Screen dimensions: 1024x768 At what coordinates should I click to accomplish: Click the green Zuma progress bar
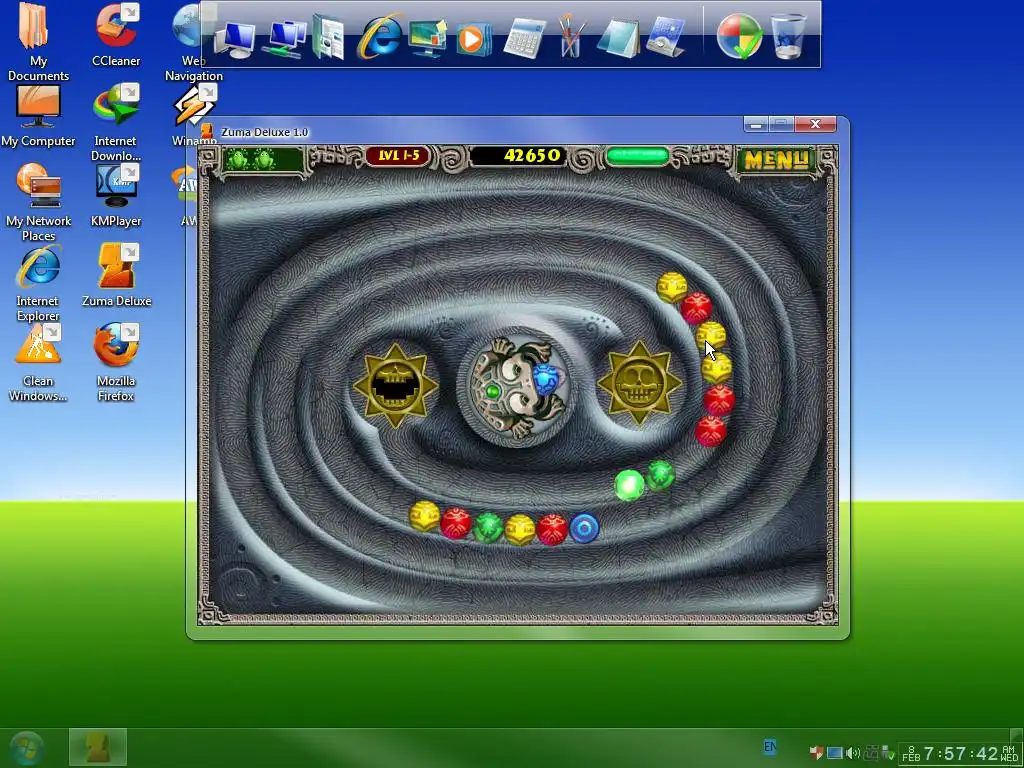click(x=637, y=156)
